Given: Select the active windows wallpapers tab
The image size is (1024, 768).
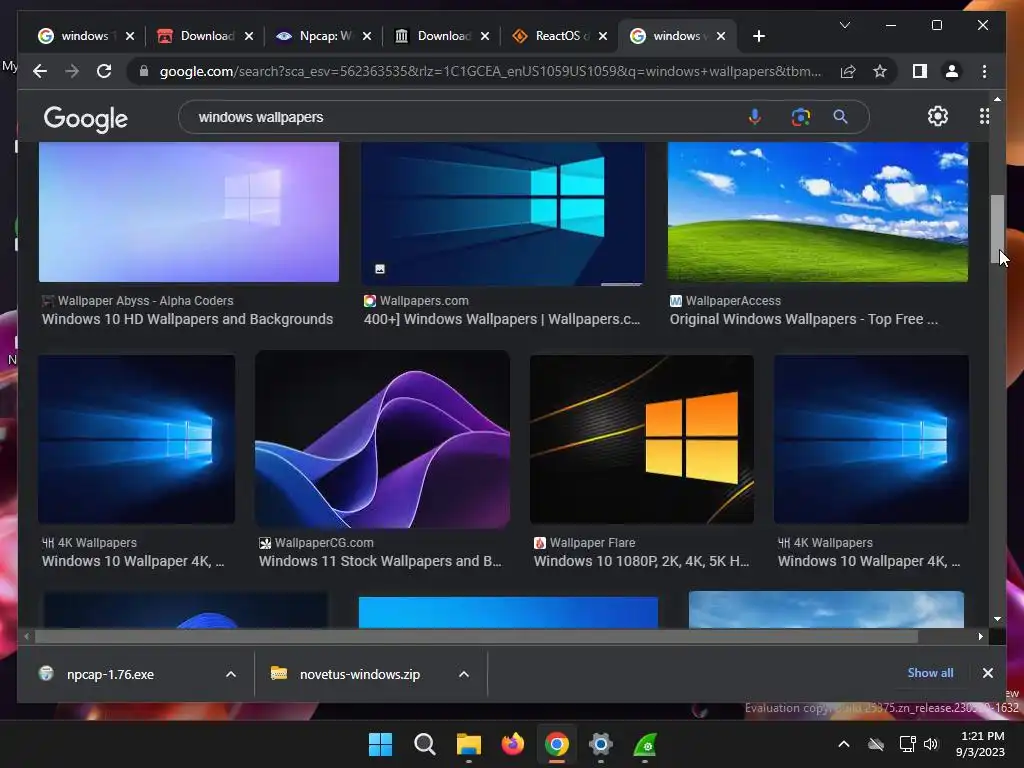Looking at the screenshot, I should tap(677, 36).
